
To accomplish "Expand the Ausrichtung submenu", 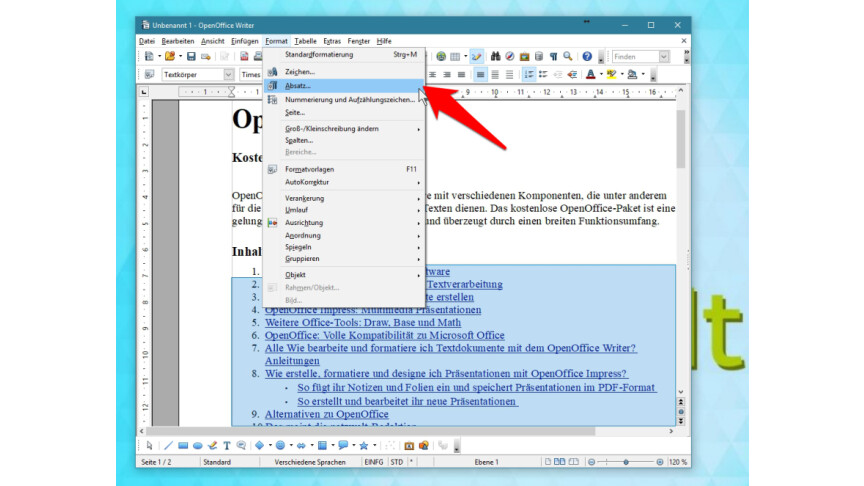I will click(344, 223).
